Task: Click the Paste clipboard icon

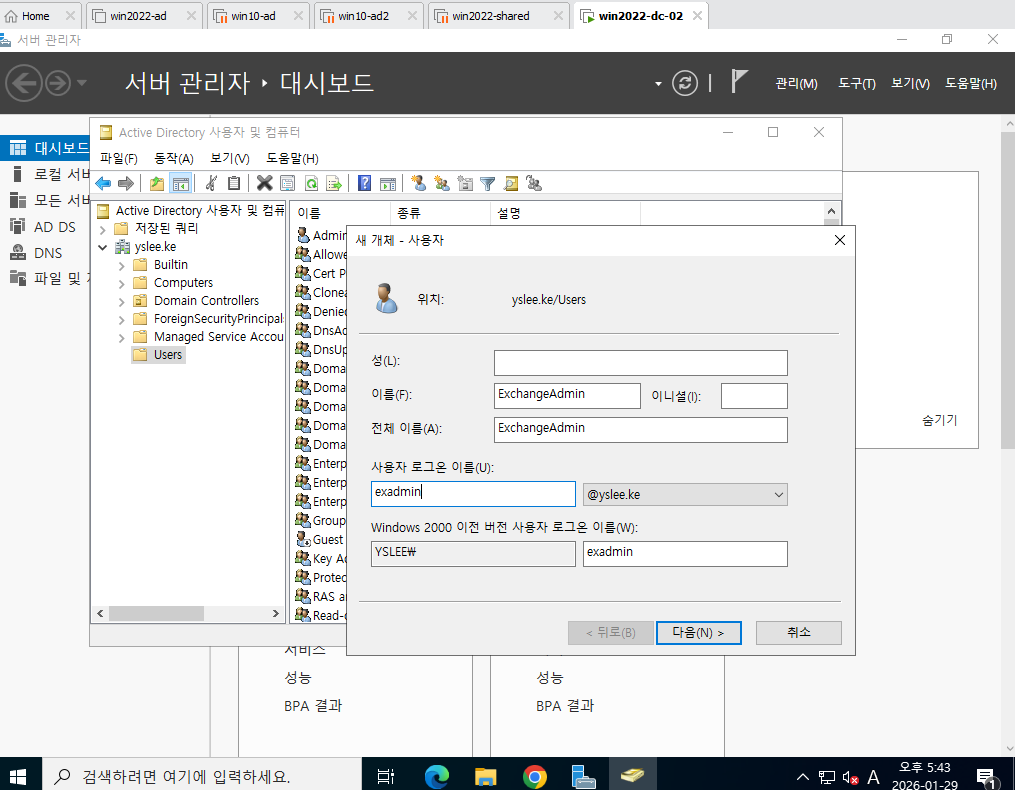Action: click(234, 183)
